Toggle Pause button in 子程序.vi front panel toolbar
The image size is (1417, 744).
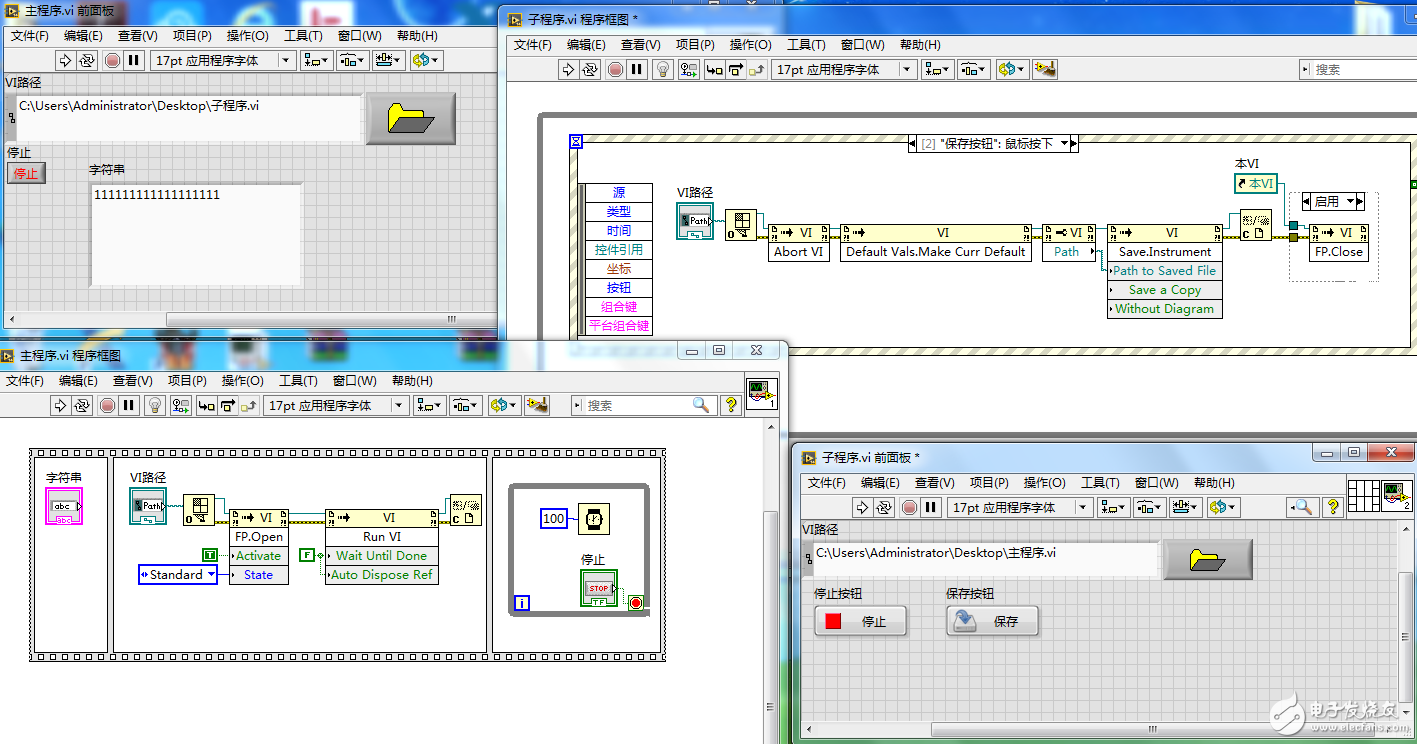pyautogui.click(x=932, y=507)
